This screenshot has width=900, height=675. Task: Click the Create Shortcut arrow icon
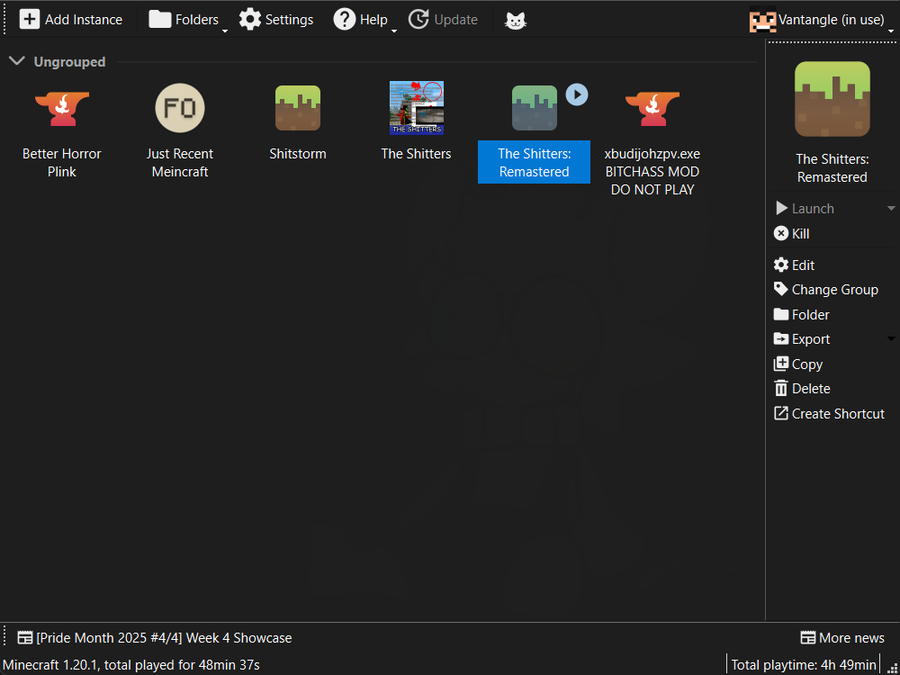781,413
